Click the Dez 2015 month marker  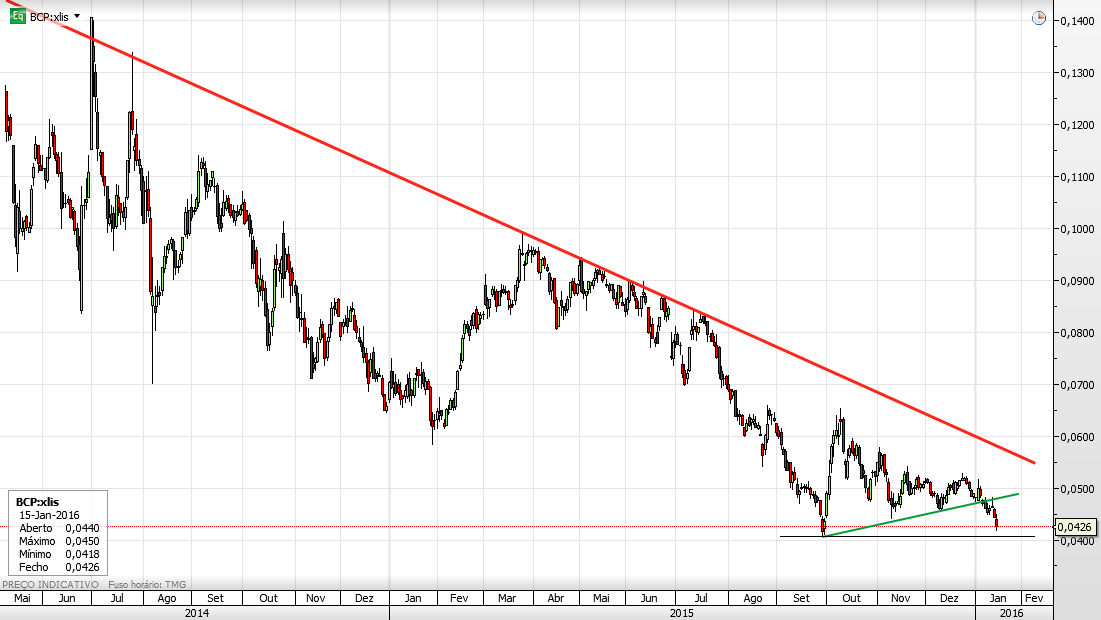coord(949,598)
